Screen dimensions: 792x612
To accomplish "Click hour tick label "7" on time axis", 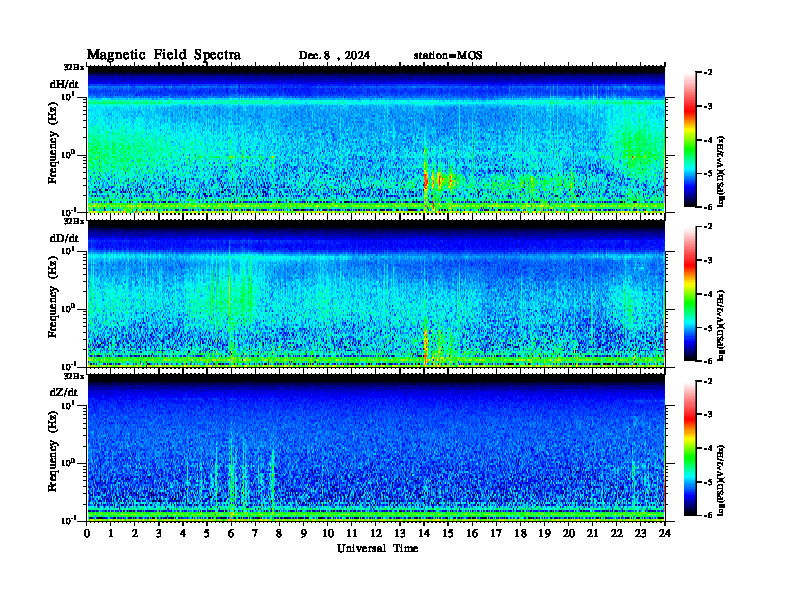I will [255, 533].
